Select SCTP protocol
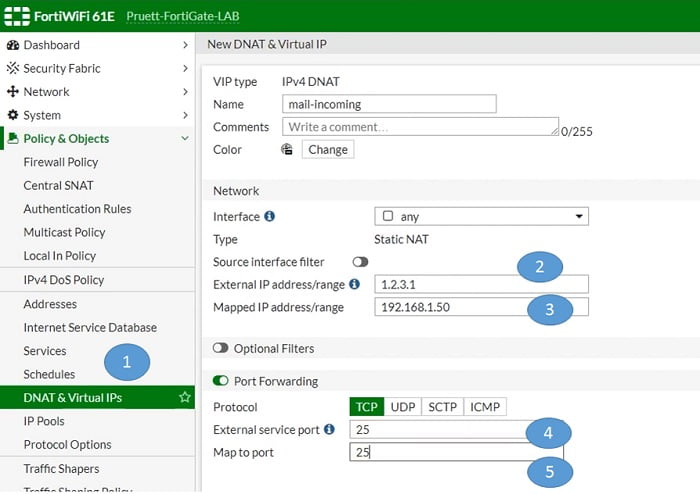Viewport: 700px width, 494px height. click(x=442, y=407)
